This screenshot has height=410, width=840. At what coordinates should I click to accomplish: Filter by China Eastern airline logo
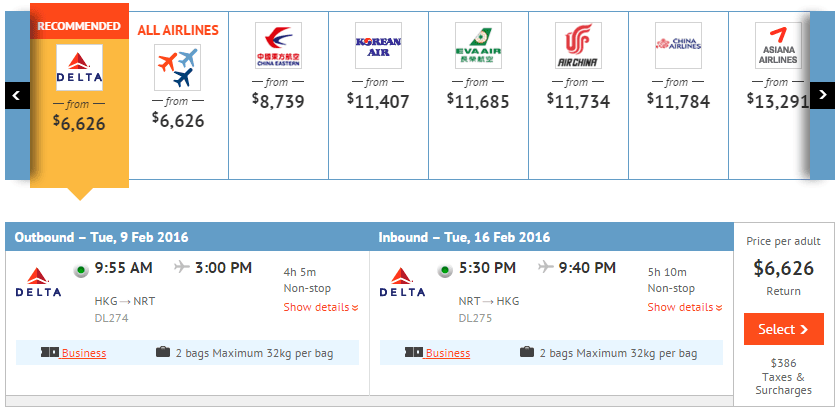pyautogui.click(x=278, y=46)
